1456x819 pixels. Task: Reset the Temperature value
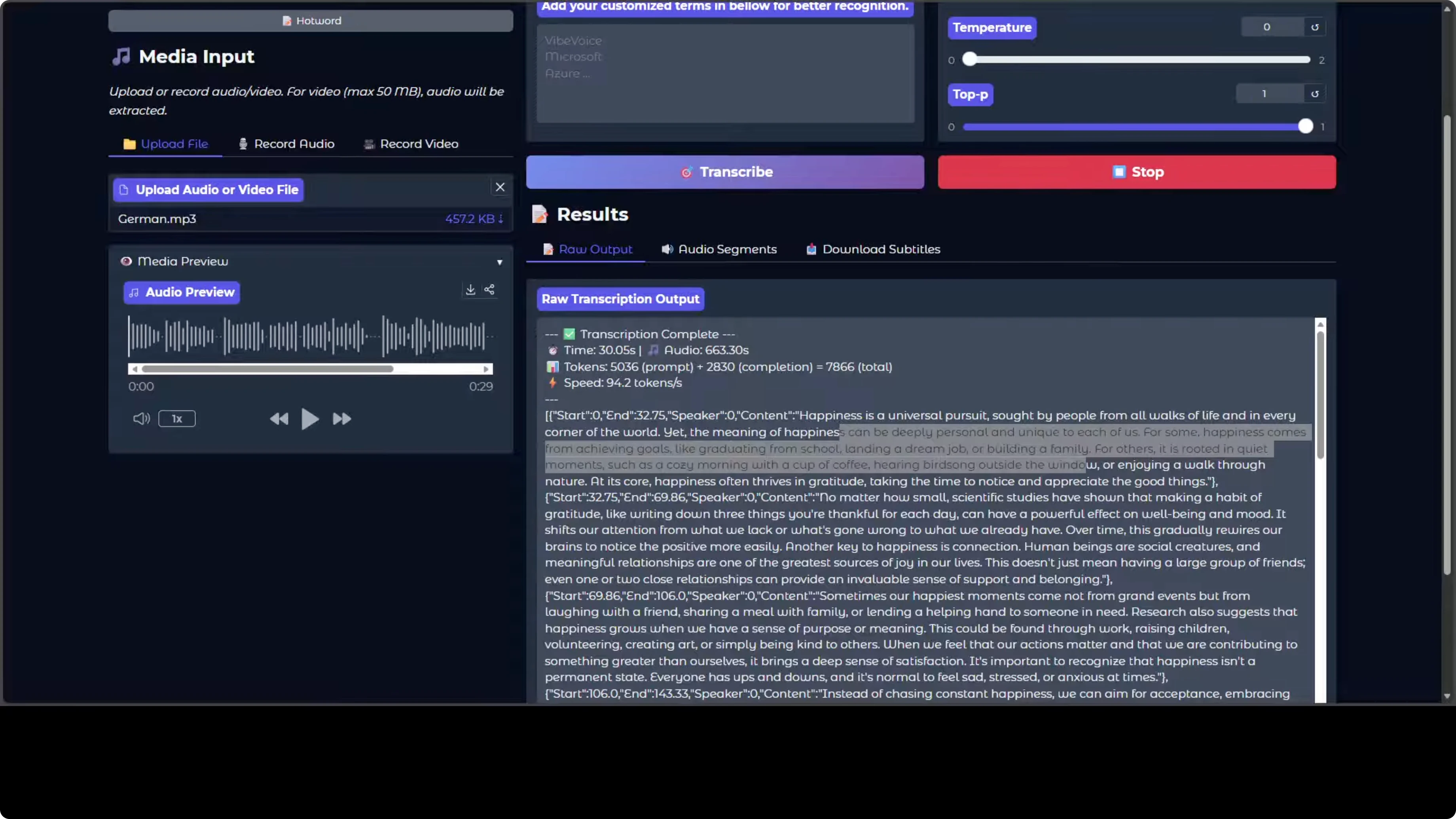point(1315,27)
